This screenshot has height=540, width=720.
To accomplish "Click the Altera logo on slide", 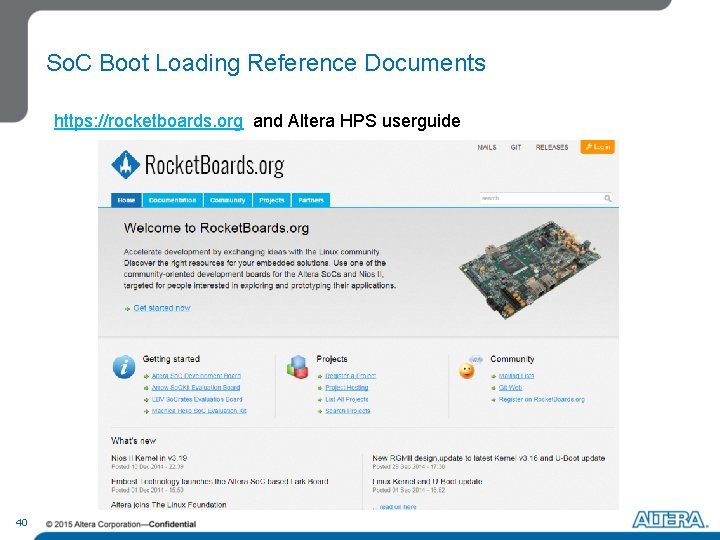I will (x=670, y=519).
